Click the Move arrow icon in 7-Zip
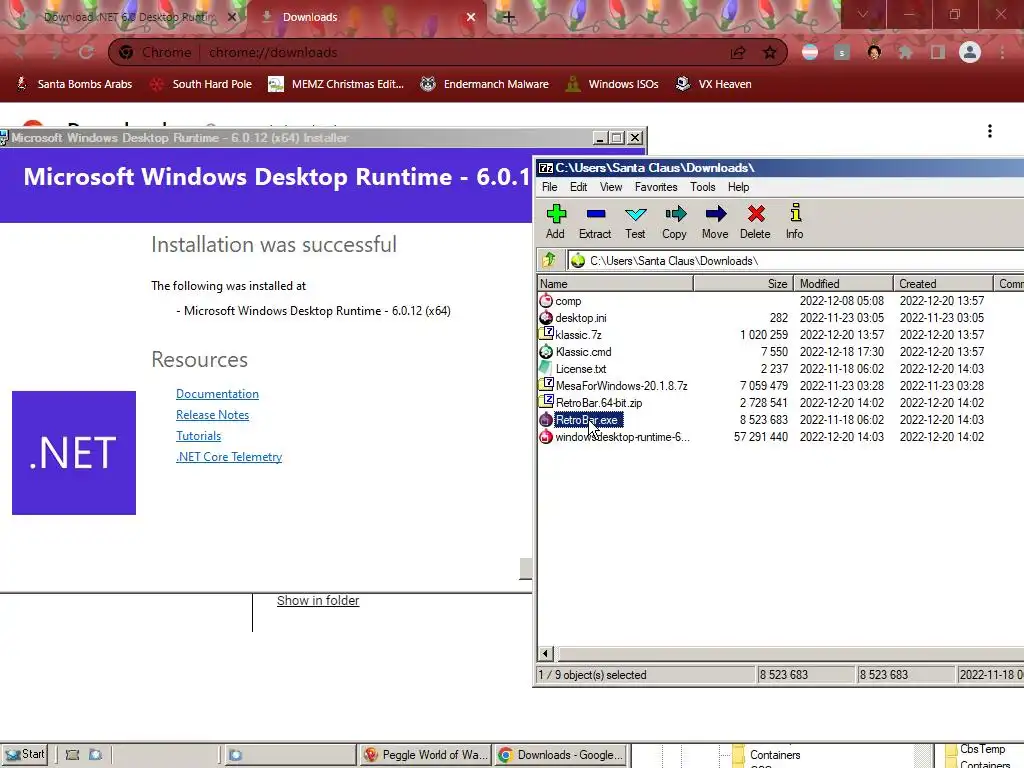1024x768 pixels. pyautogui.click(x=716, y=214)
